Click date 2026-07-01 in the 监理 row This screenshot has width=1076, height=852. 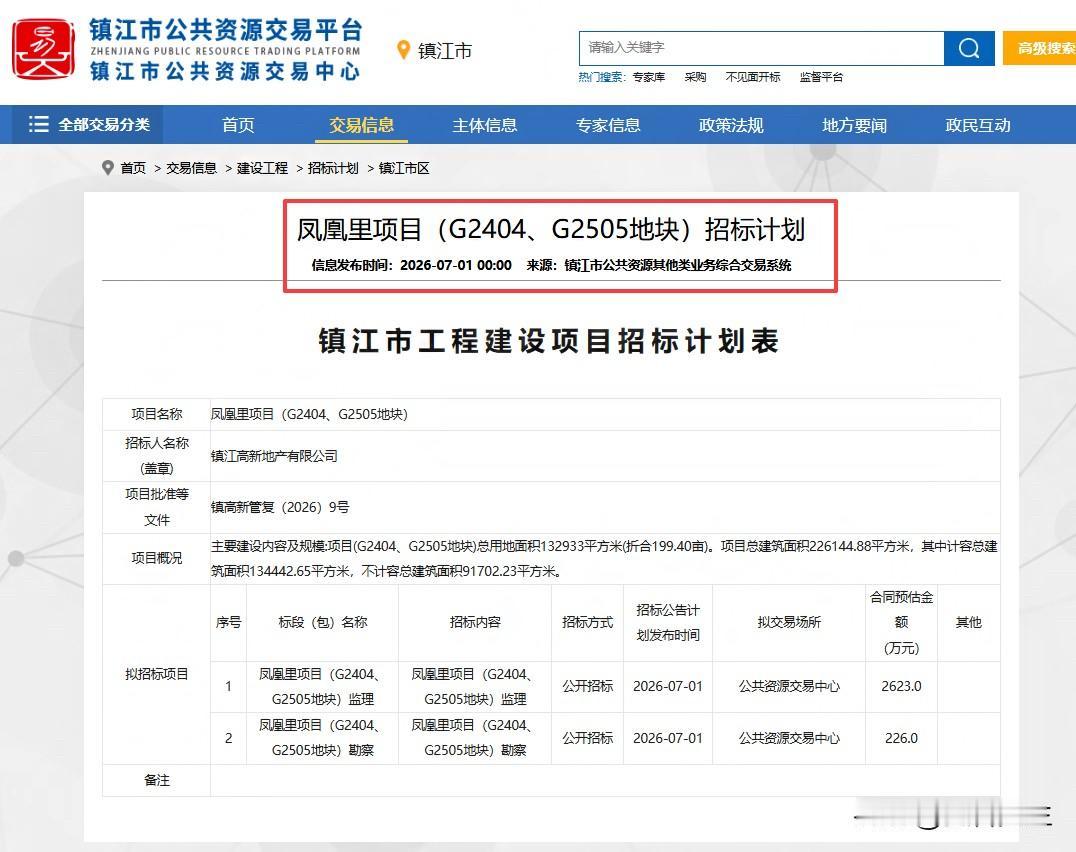point(668,686)
